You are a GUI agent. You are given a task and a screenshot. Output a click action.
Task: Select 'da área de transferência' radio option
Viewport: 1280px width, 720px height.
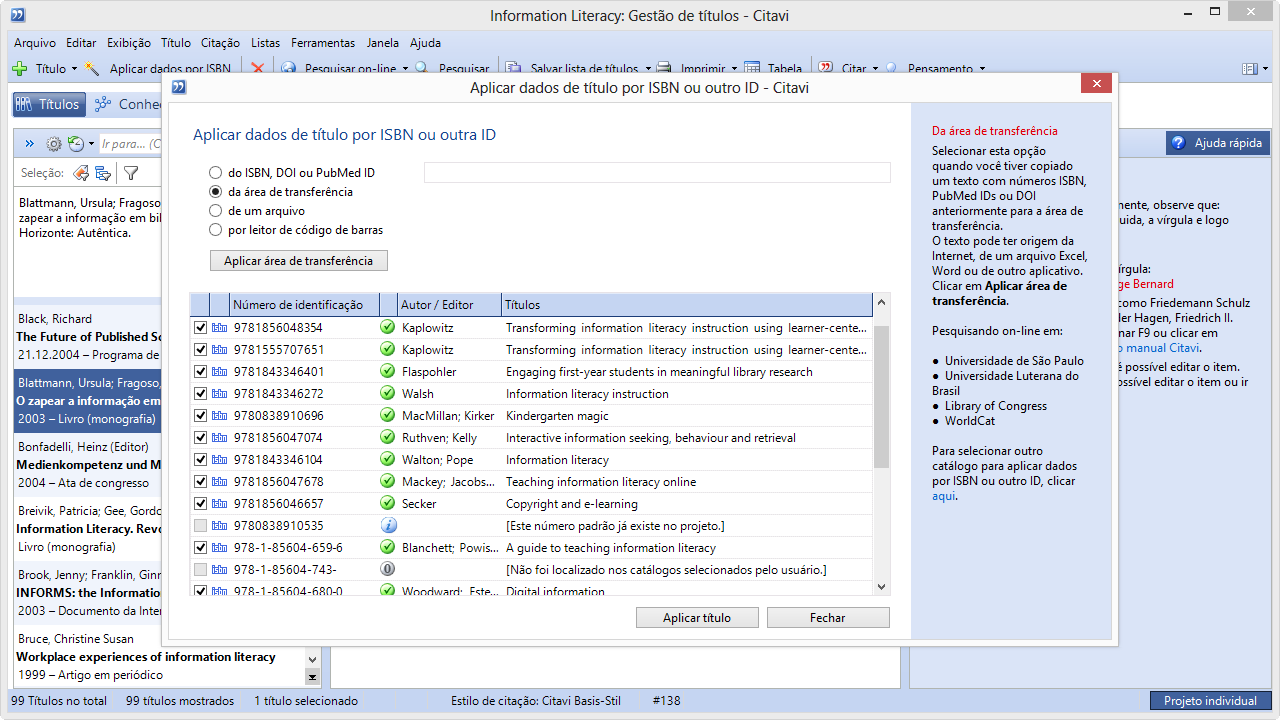(x=215, y=192)
